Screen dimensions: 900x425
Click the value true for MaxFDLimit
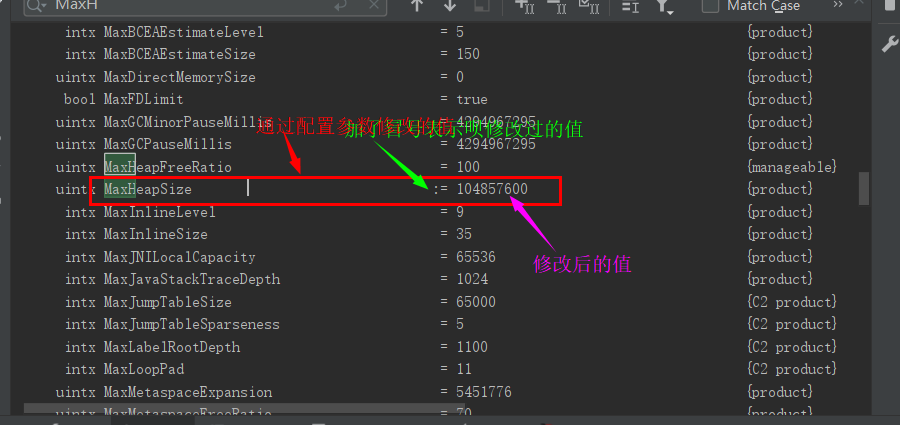tap(472, 99)
